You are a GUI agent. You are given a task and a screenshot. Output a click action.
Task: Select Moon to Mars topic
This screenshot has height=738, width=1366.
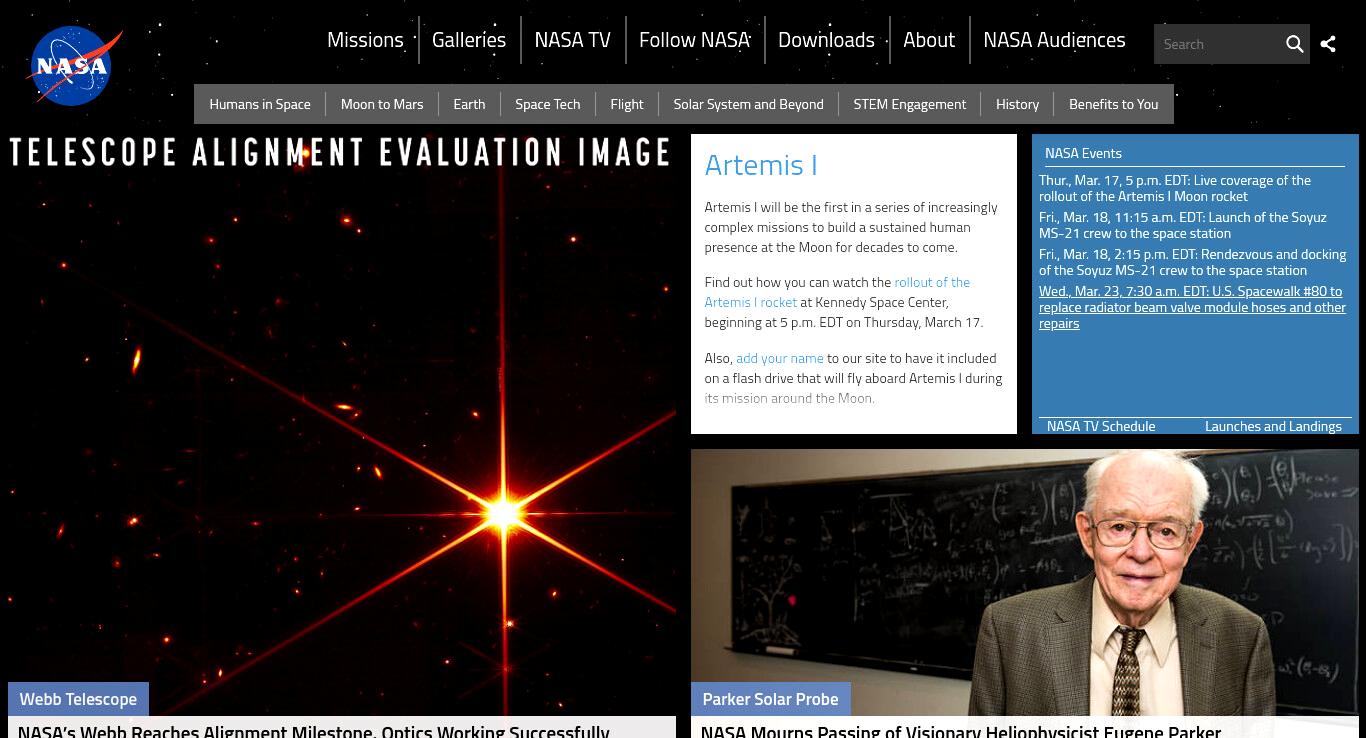pos(382,104)
